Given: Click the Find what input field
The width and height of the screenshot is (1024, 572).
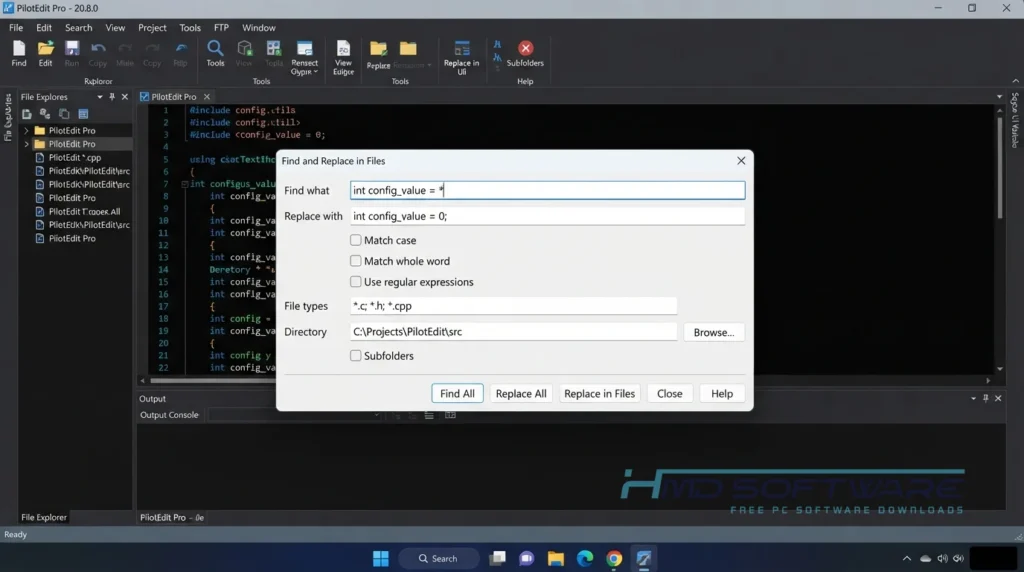Looking at the screenshot, I should click(547, 190).
